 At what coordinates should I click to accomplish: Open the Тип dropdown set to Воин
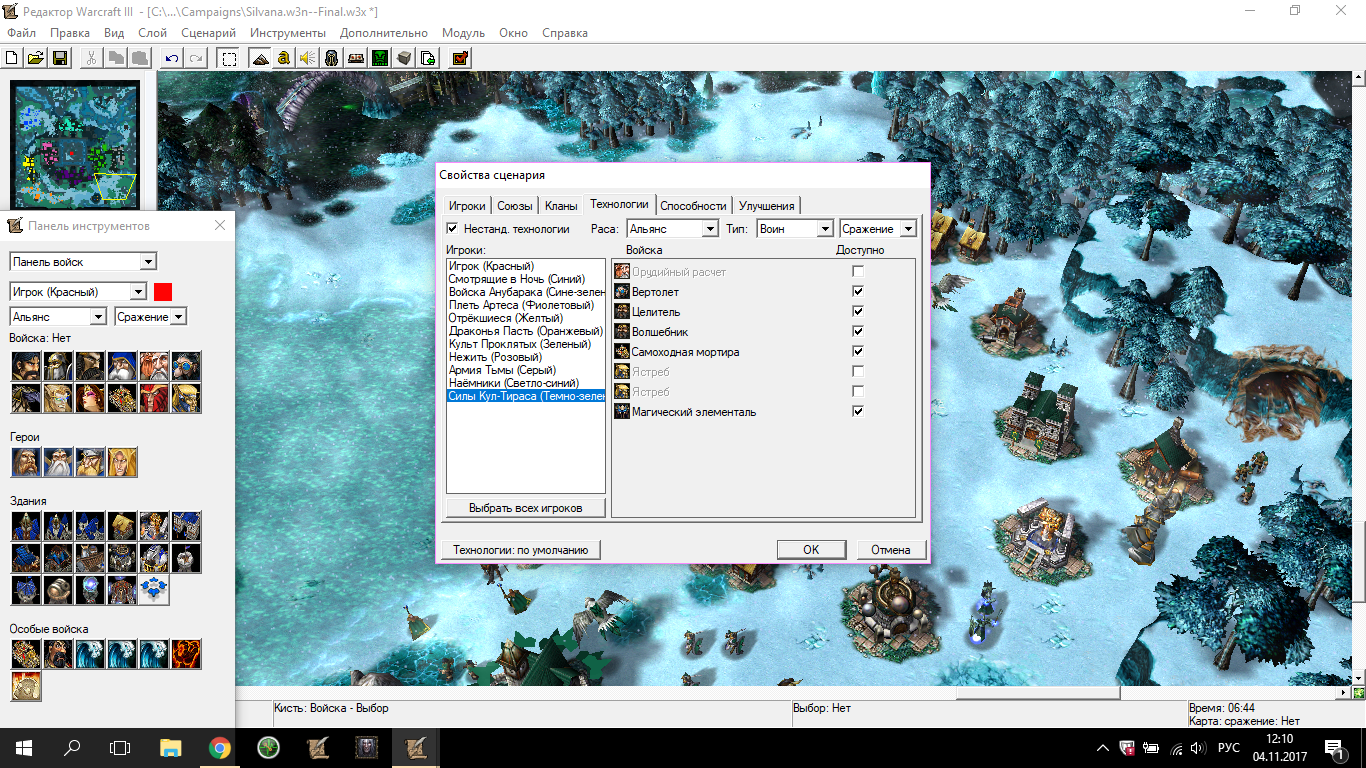pos(795,229)
